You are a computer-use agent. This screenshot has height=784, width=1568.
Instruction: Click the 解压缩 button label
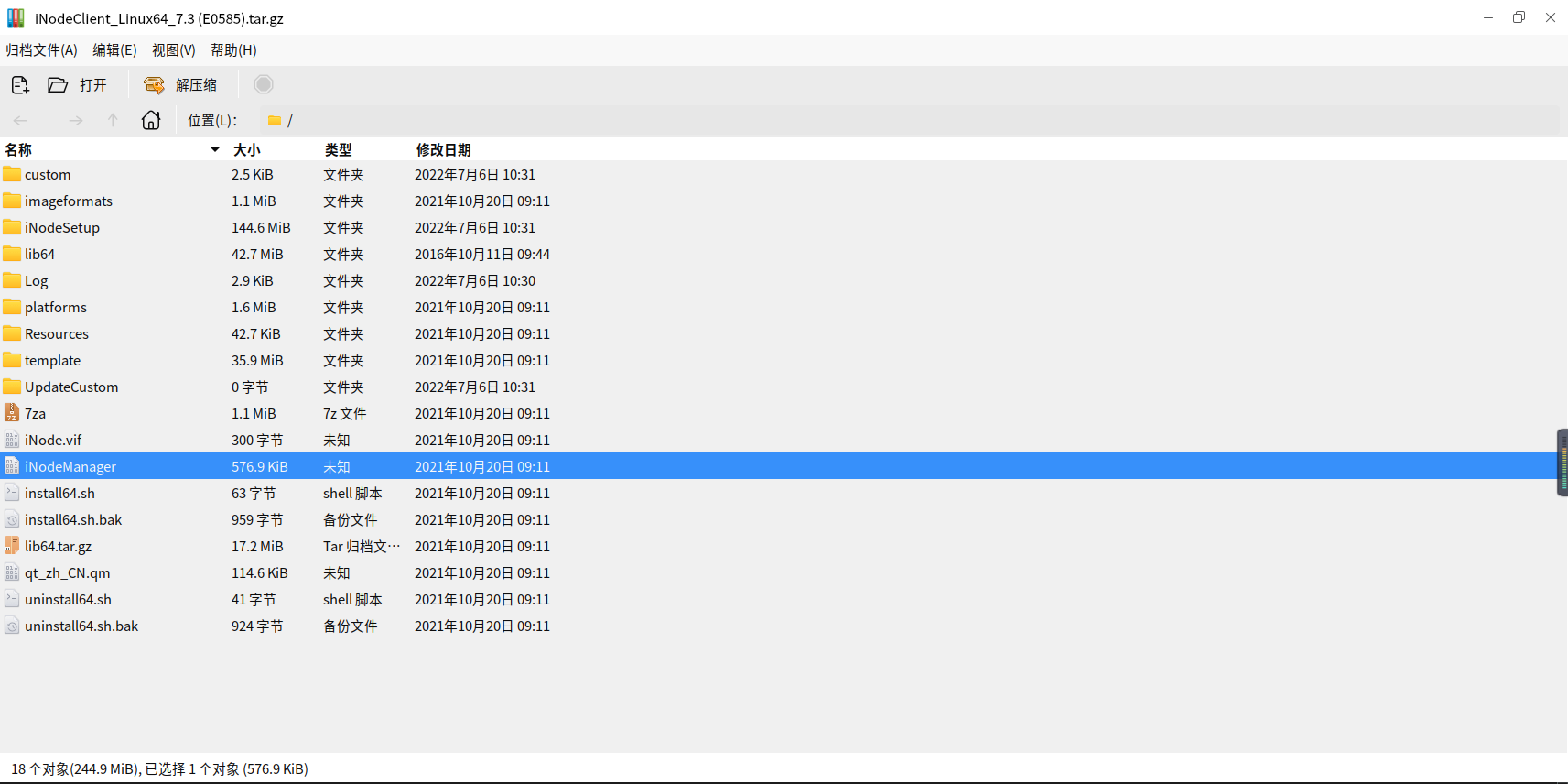pyautogui.click(x=196, y=85)
